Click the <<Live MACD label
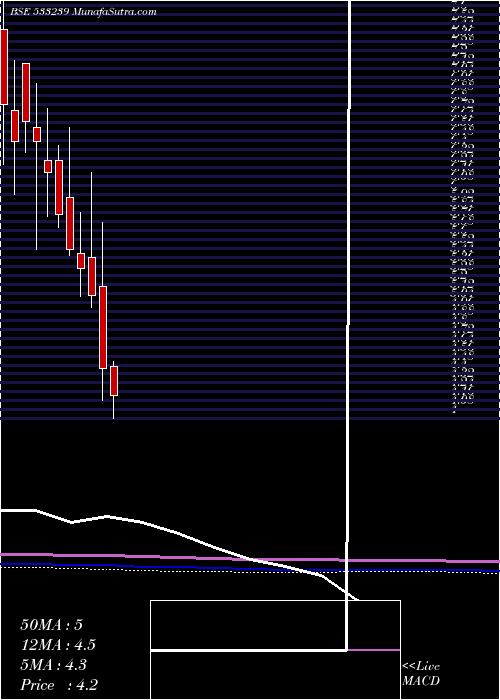Viewport: 500px width, 700px height. 421,674
